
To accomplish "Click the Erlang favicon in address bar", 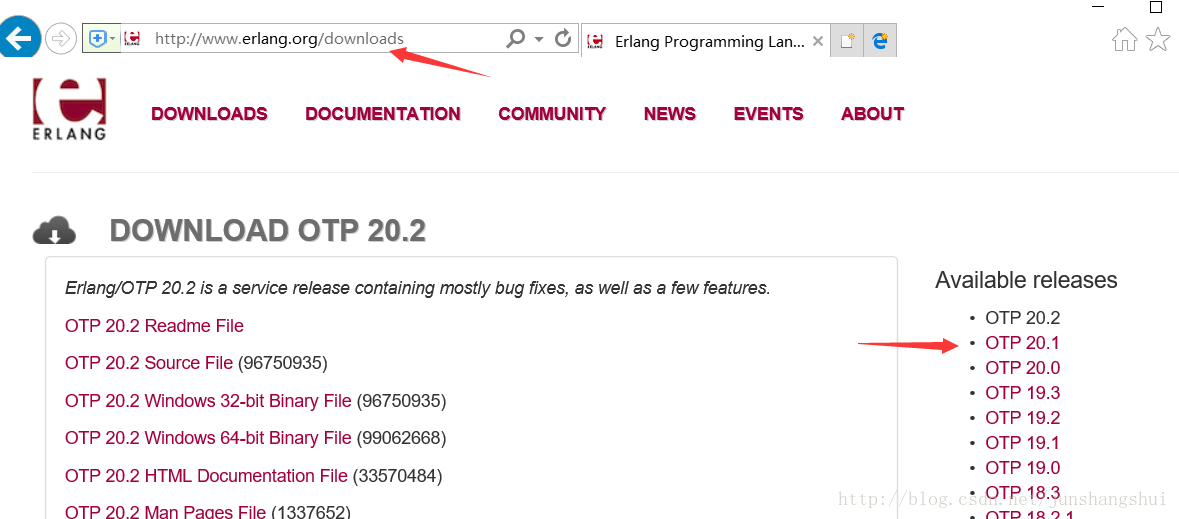I will tap(132, 38).
